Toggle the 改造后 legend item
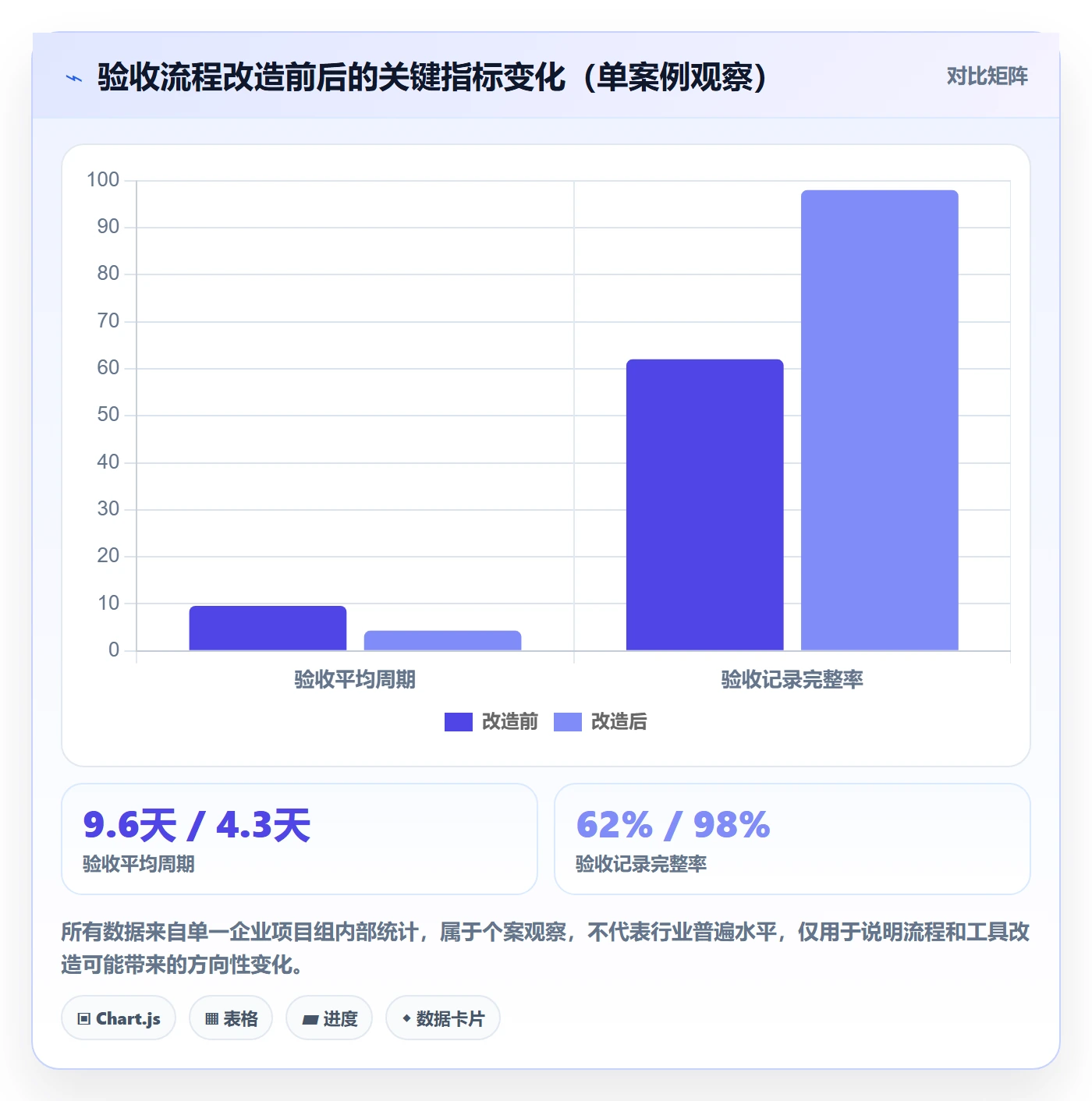 [x=601, y=722]
